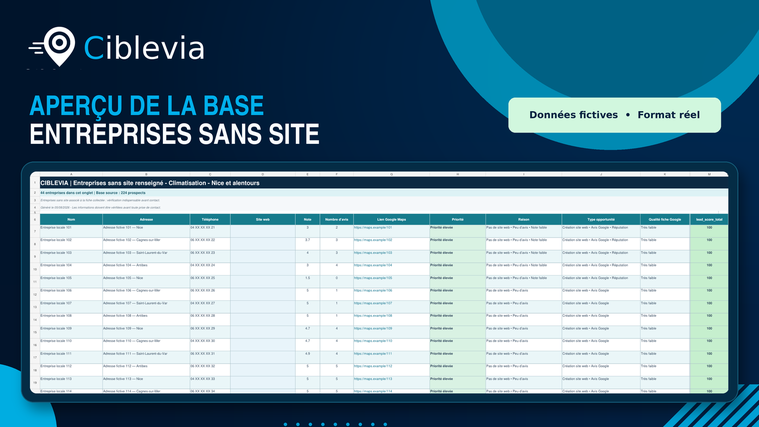Viewport: 759px width, 427px height.
Task: Open the https://maps.example/105 link
Action: 373,278
